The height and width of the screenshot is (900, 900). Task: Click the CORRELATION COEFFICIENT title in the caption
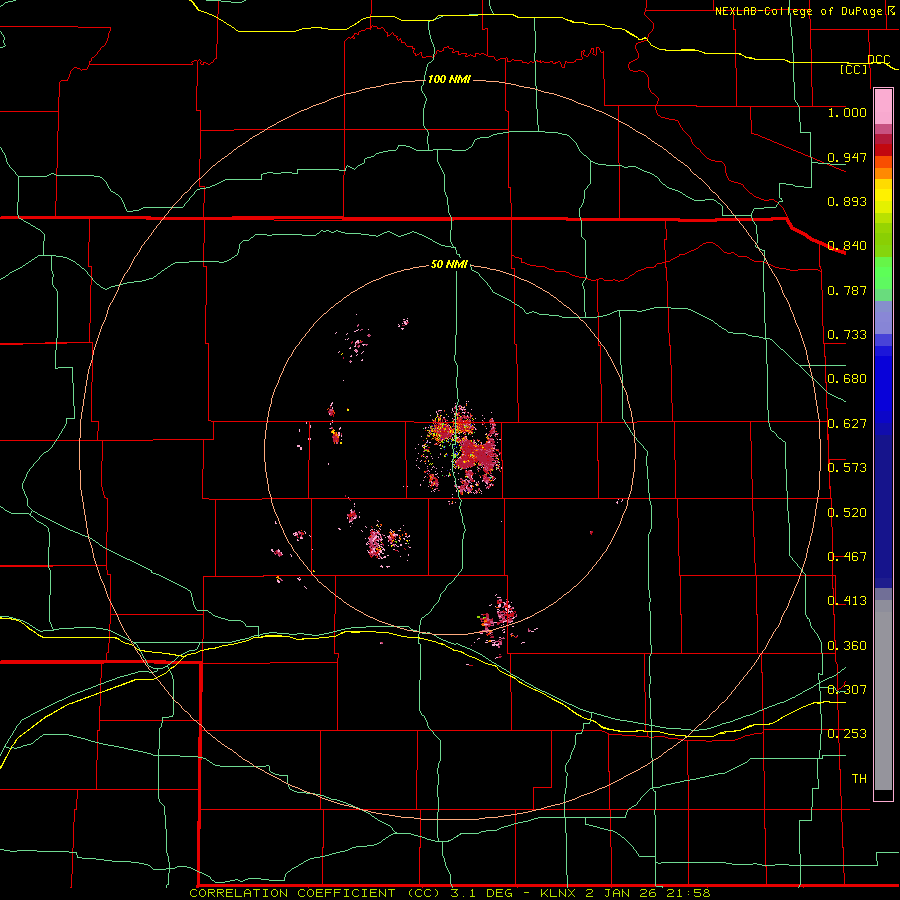tap(292, 893)
